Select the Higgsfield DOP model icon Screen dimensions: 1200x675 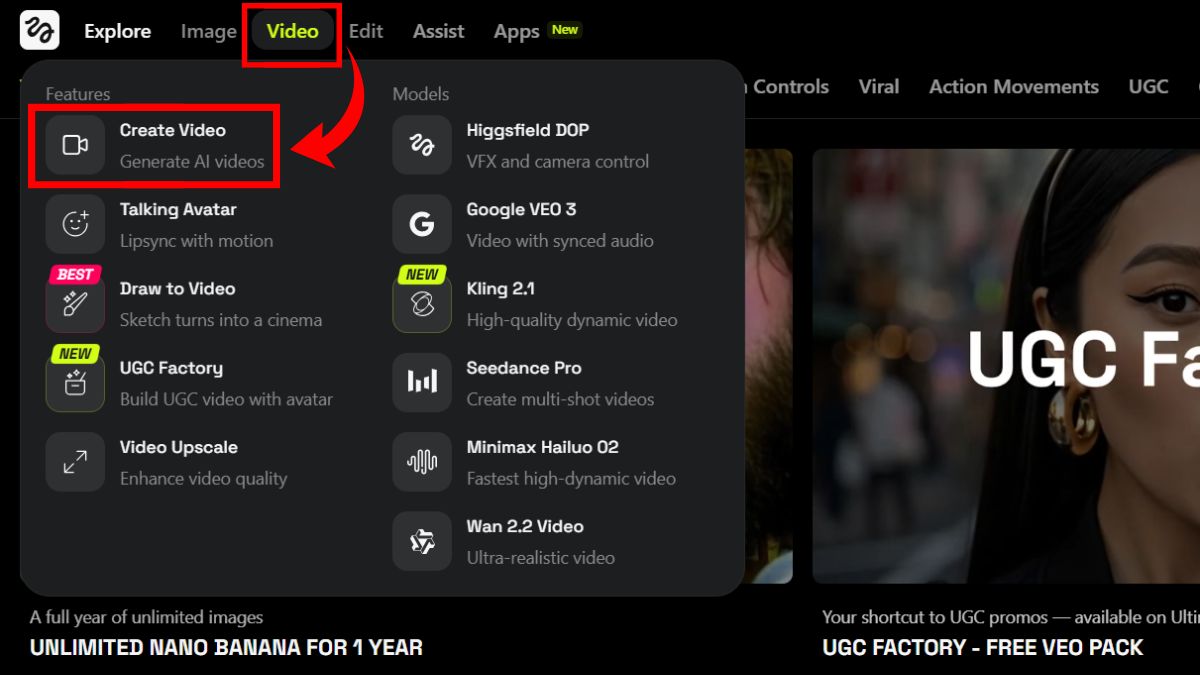[422, 145]
